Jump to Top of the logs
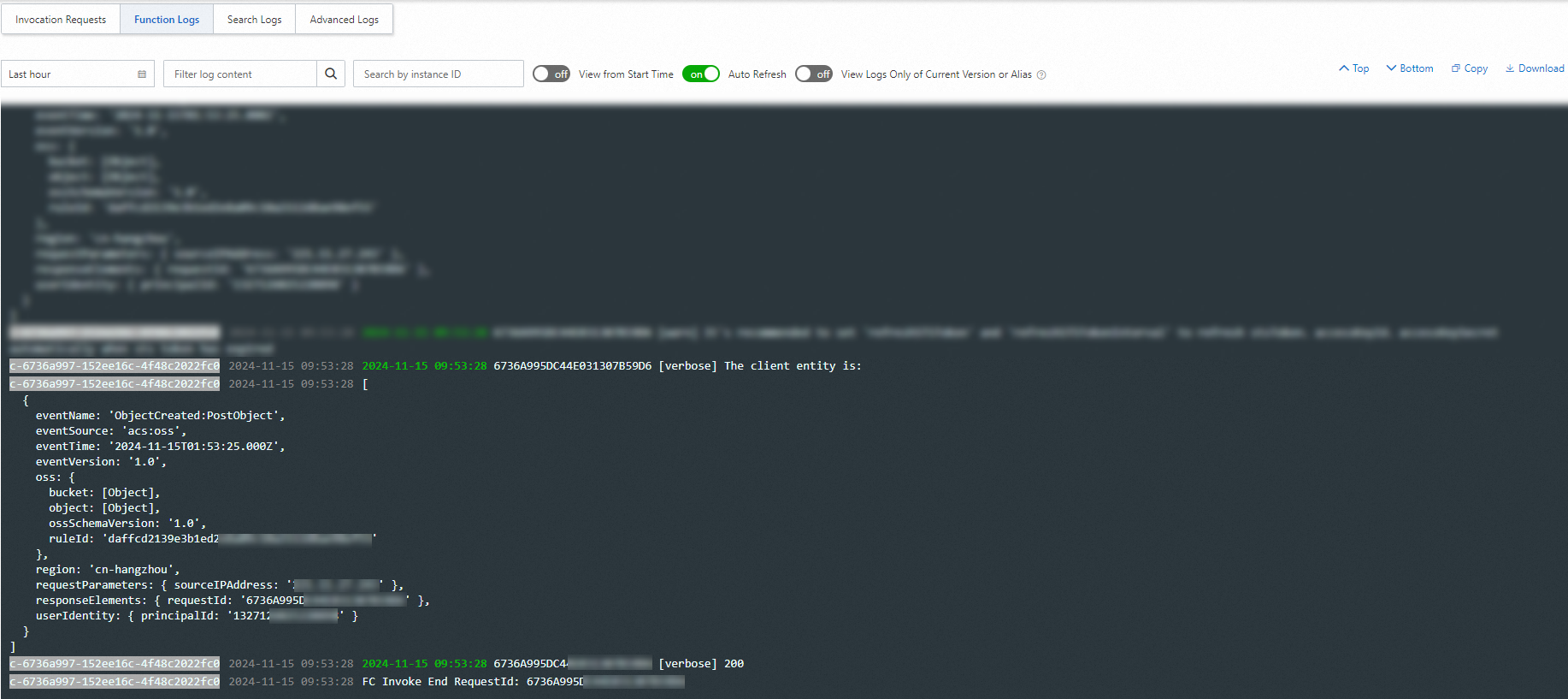 (x=1353, y=68)
